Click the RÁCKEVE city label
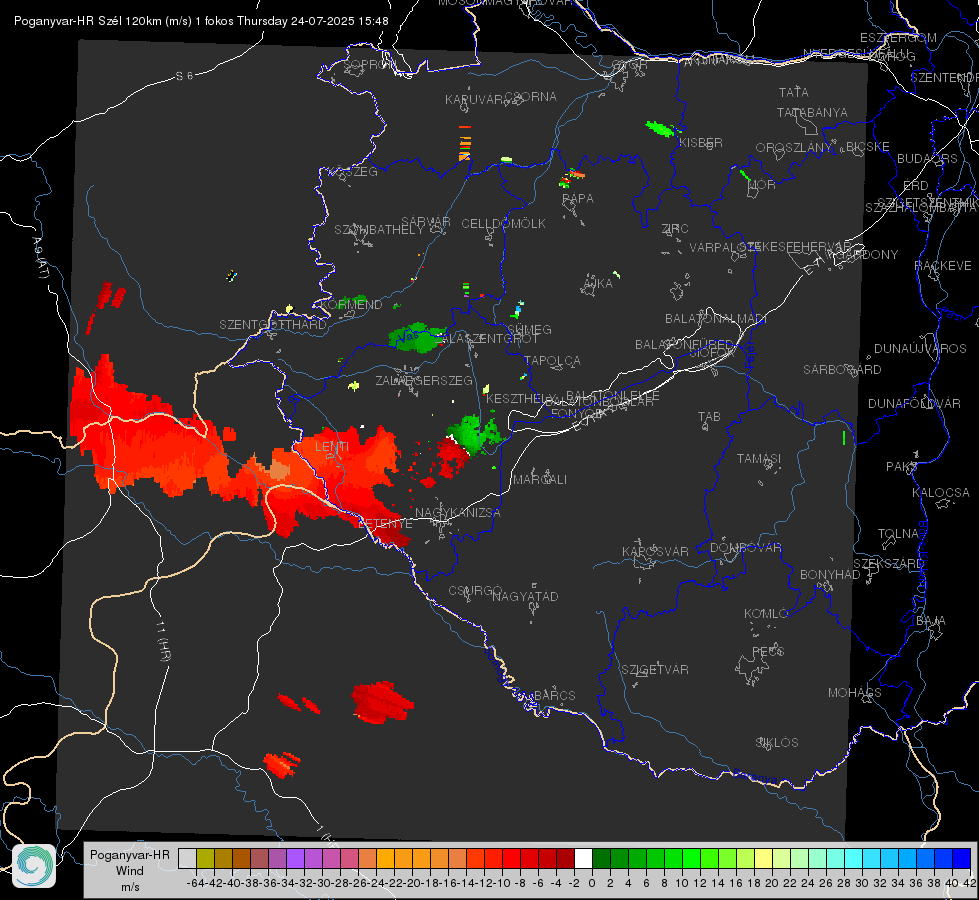Screen dimensions: 979x900 (x=943, y=266)
